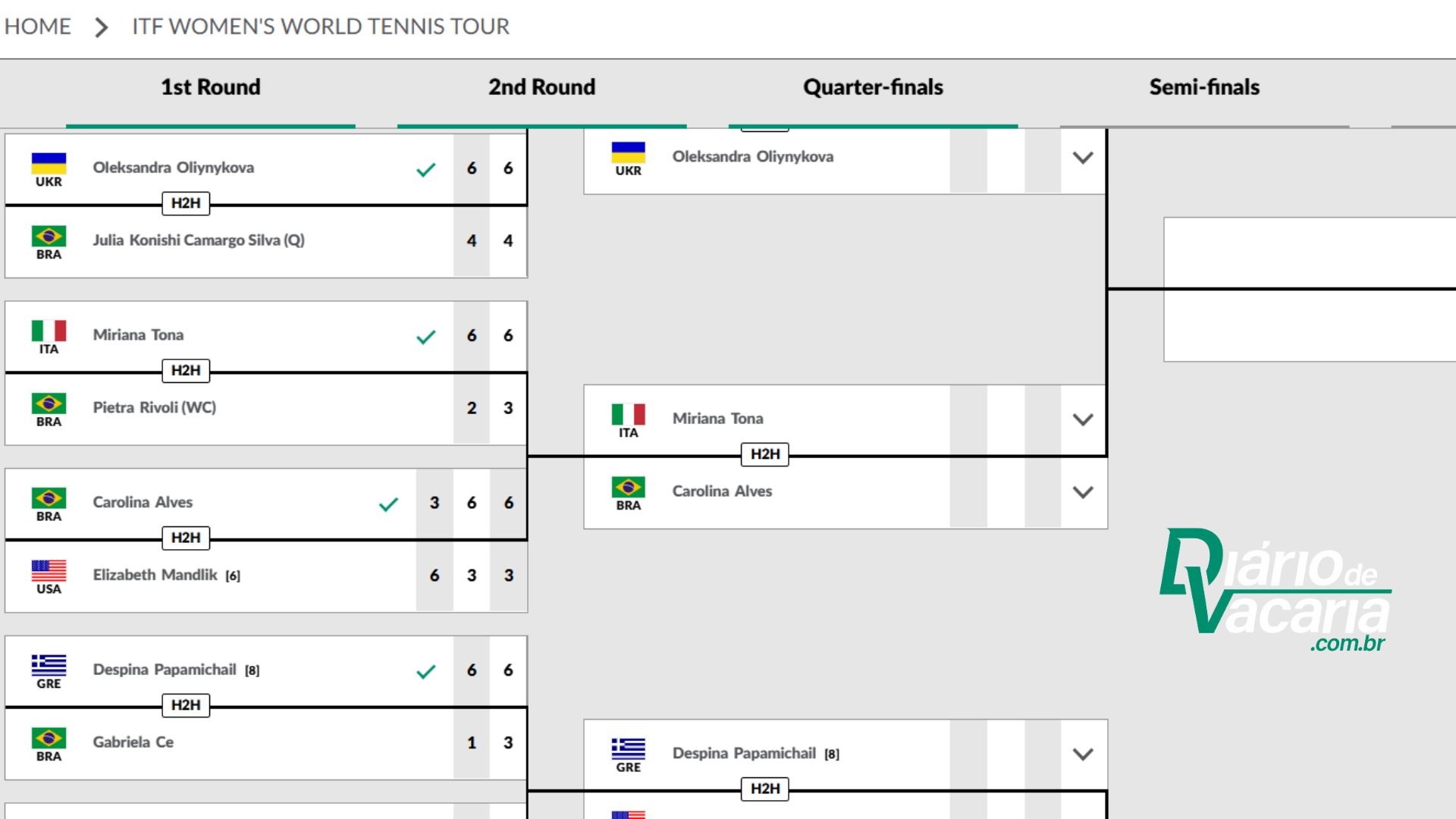Click Brazil flag next to Gabriela Ce

(49, 738)
